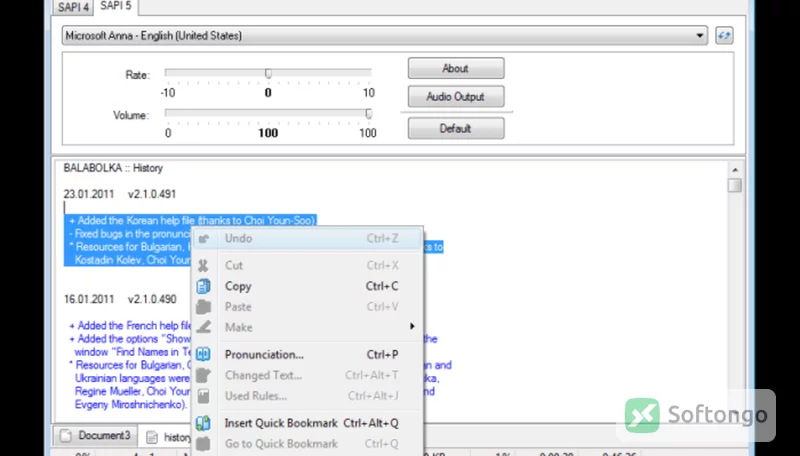
Task: Click the About button
Action: 456,68
